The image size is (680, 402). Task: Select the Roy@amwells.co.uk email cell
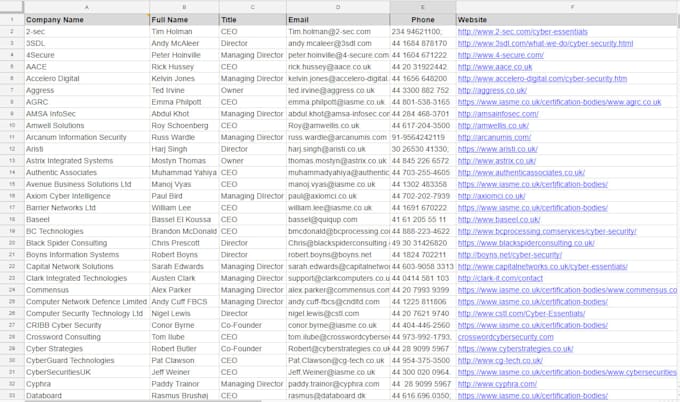coord(338,126)
